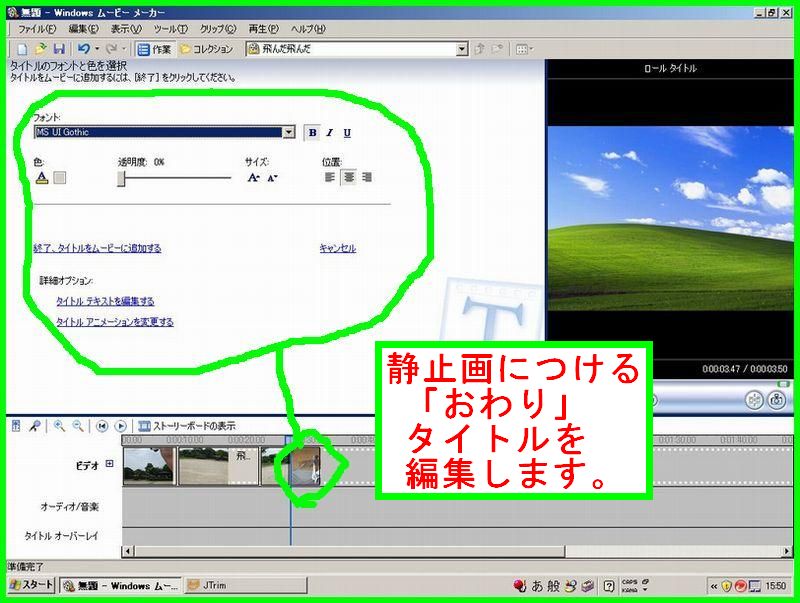Play the timeline
The image size is (800, 603).
click(x=120, y=425)
